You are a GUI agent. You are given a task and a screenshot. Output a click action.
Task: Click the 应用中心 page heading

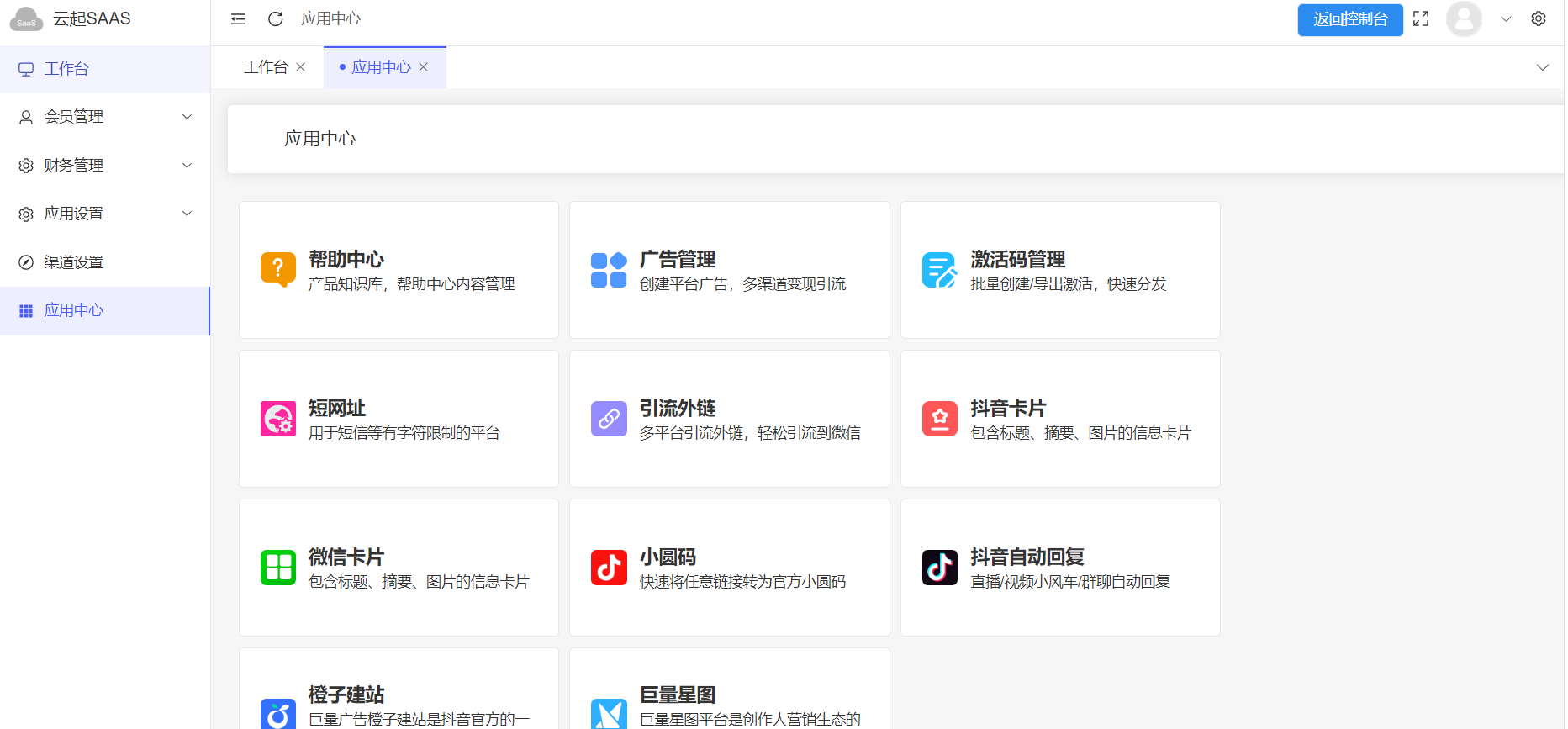tap(320, 139)
